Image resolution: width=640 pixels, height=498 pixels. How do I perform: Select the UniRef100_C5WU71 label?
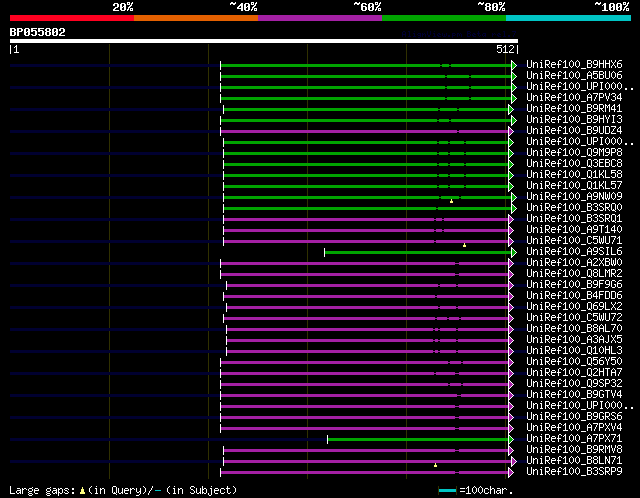pos(574,241)
